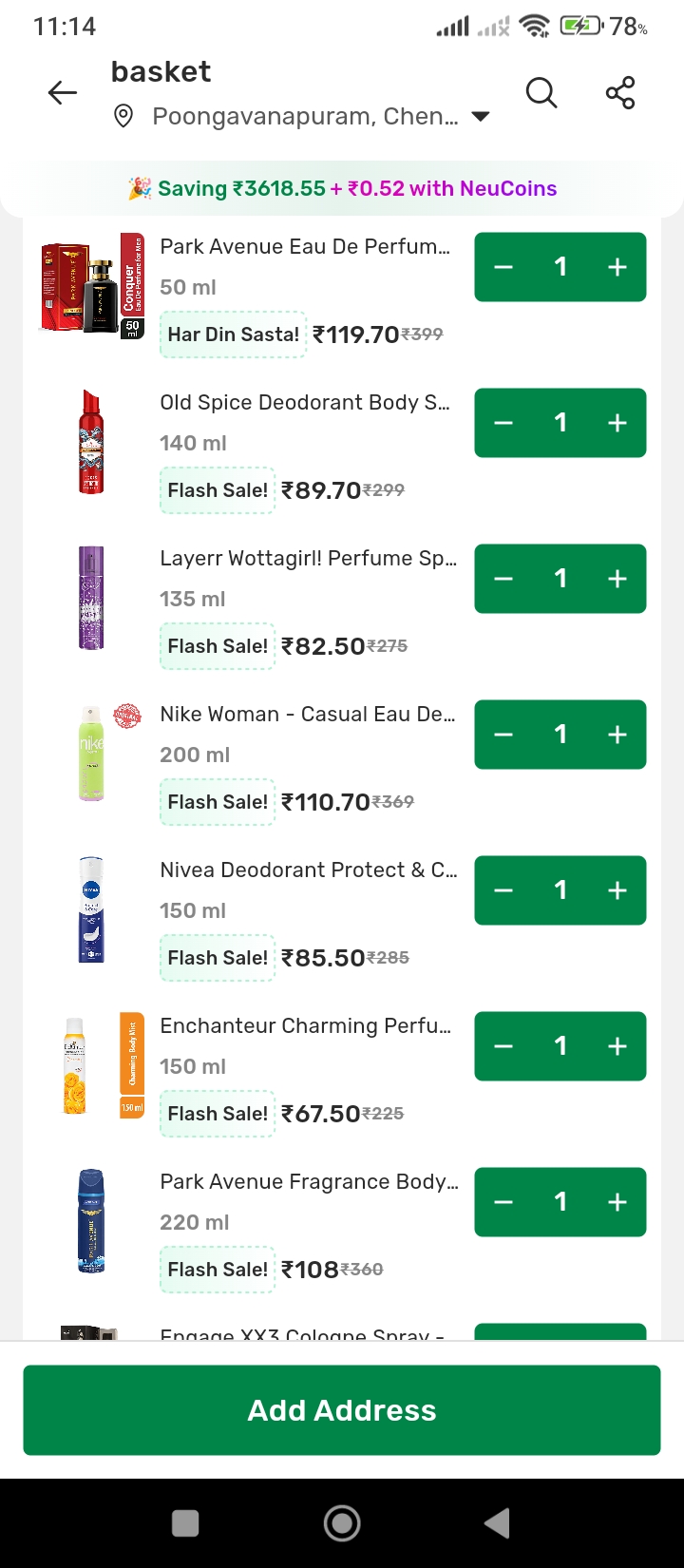Open the Old Spice Deodorant product name
This screenshot has height=1568, width=684.
click(x=305, y=402)
